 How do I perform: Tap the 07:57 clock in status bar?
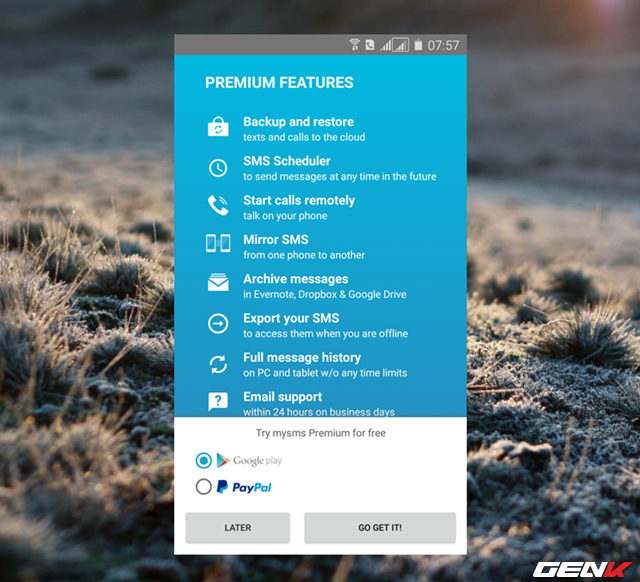tap(443, 45)
